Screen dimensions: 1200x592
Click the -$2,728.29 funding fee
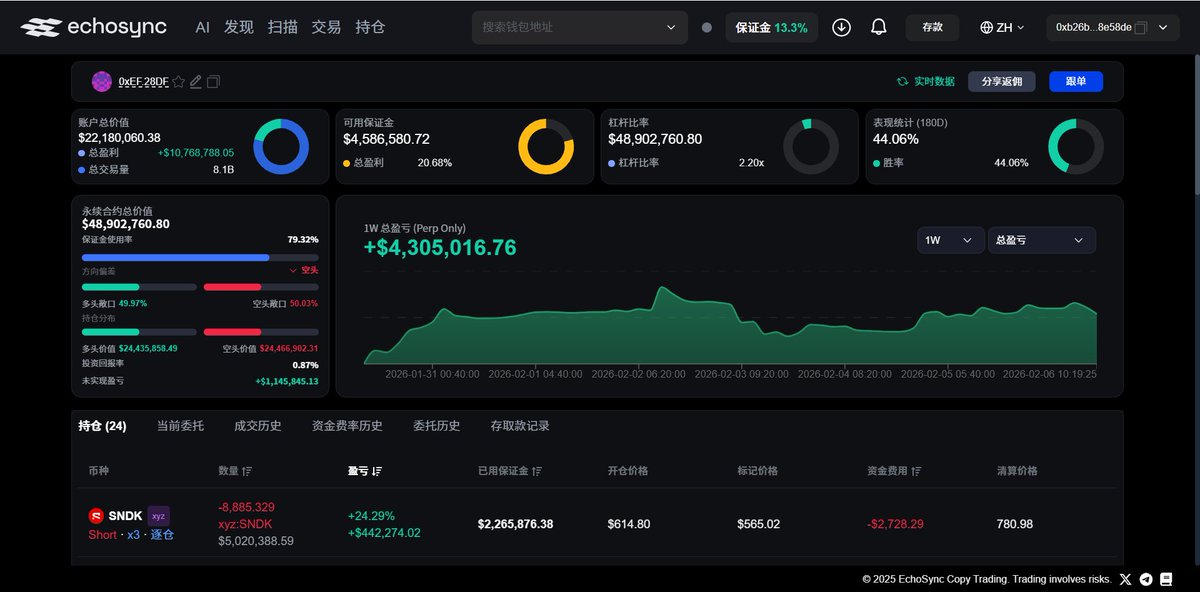click(895, 524)
